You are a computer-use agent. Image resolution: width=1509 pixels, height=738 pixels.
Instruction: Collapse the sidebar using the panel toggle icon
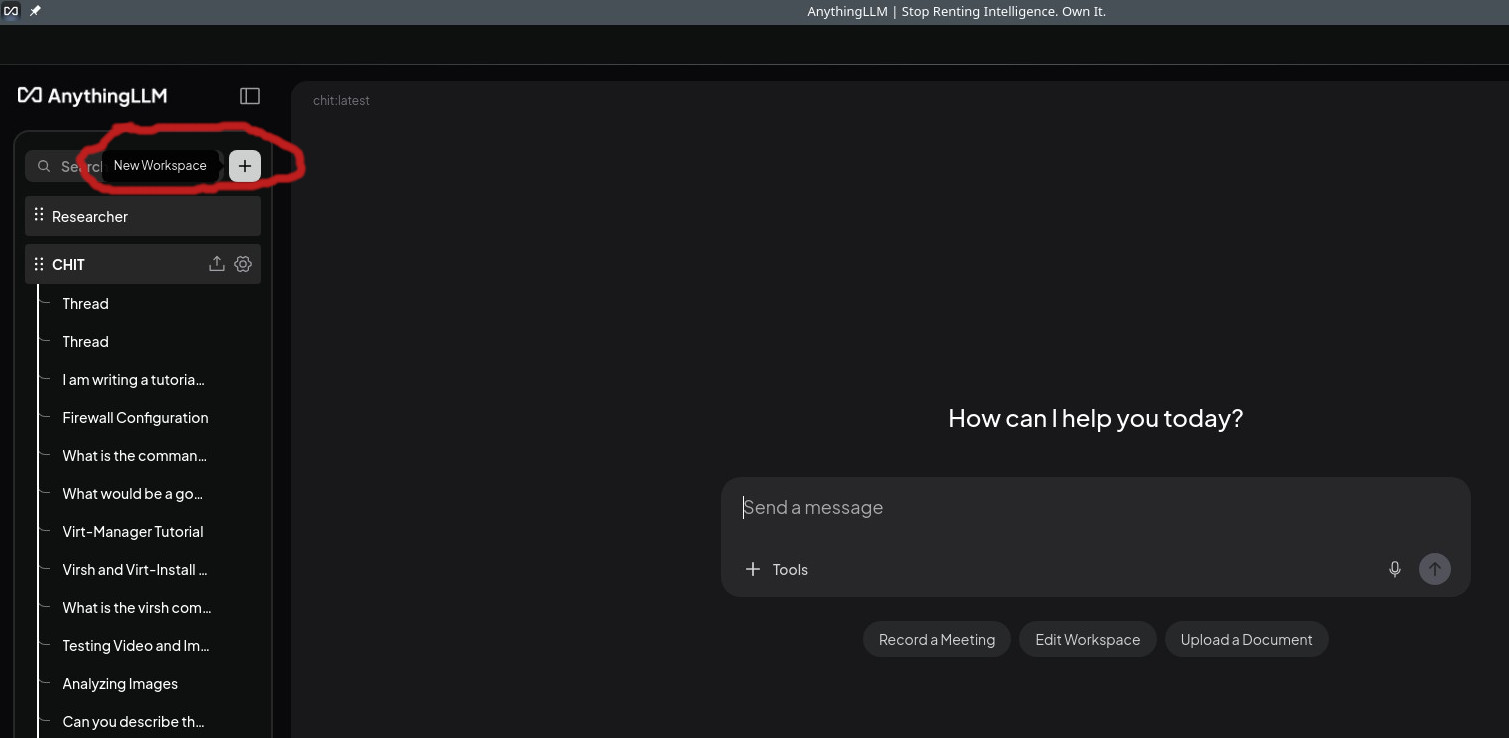click(x=250, y=96)
